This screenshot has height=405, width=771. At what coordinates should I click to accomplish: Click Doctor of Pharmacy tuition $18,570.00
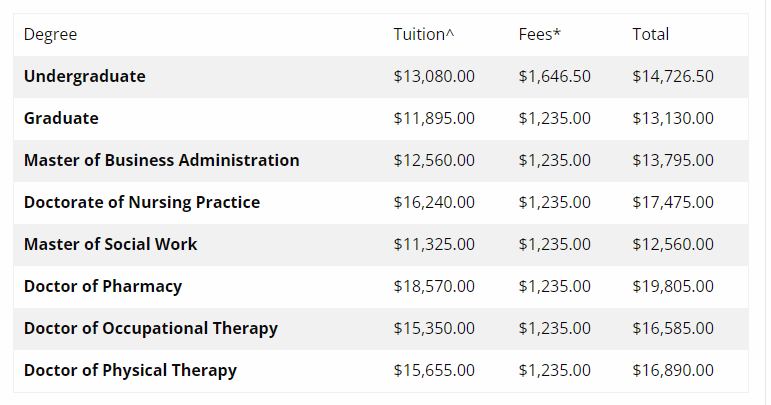pyautogui.click(x=434, y=287)
